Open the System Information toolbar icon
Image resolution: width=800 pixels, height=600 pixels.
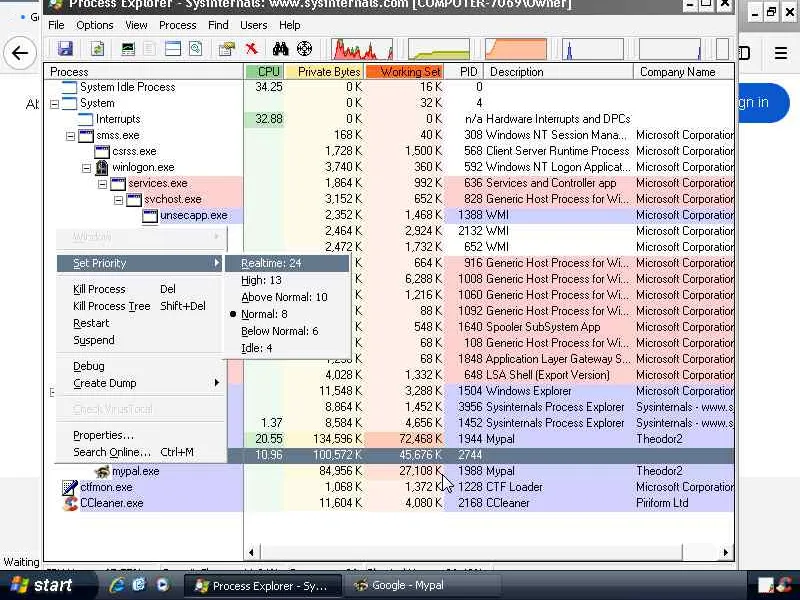[128, 49]
